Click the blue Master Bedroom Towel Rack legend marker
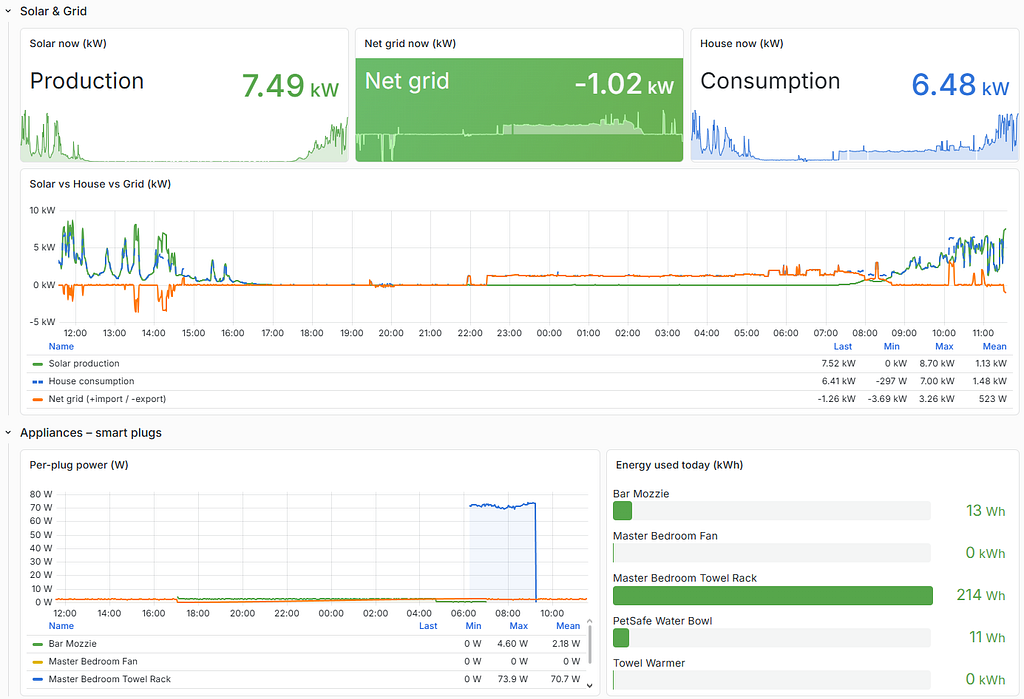This screenshot has width=1024, height=699. (38, 679)
